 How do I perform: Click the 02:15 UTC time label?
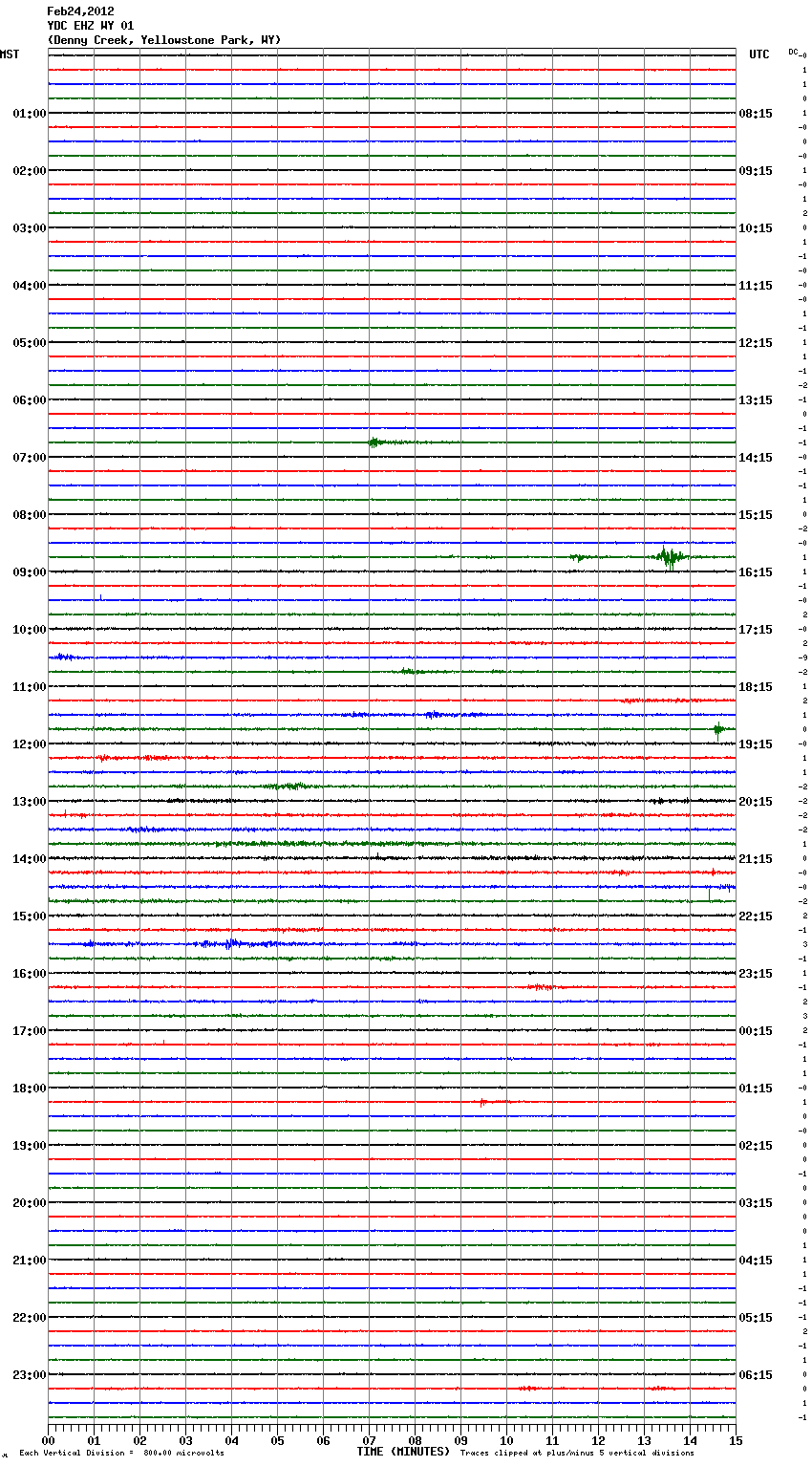[x=756, y=1146]
